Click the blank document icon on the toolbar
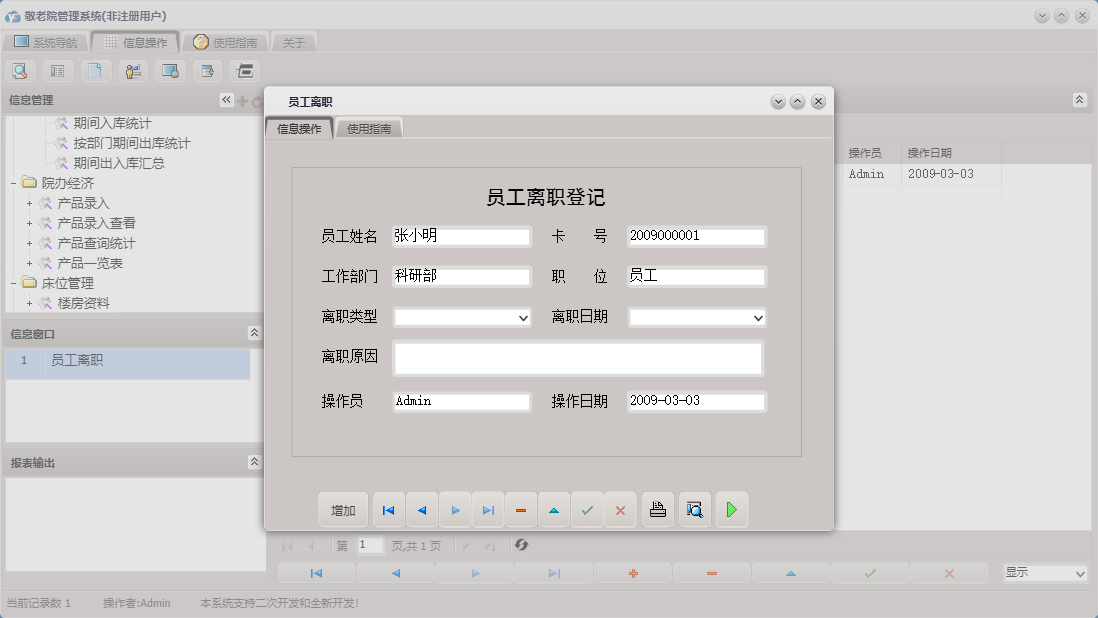The width and height of the screenshot is (1098, 618). [95, 70]
